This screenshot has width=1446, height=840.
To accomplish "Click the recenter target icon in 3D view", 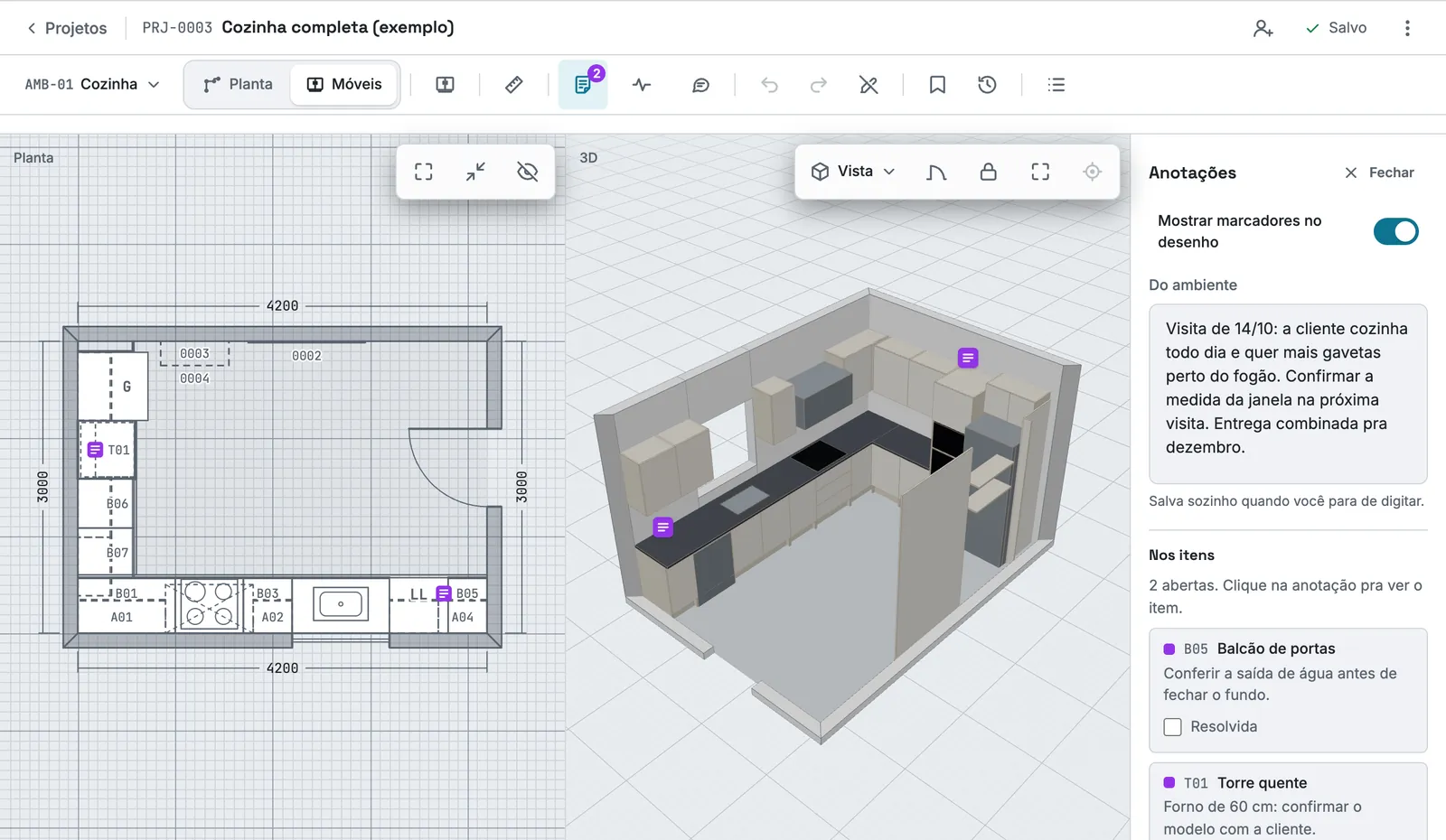I will pos(1093,172).
